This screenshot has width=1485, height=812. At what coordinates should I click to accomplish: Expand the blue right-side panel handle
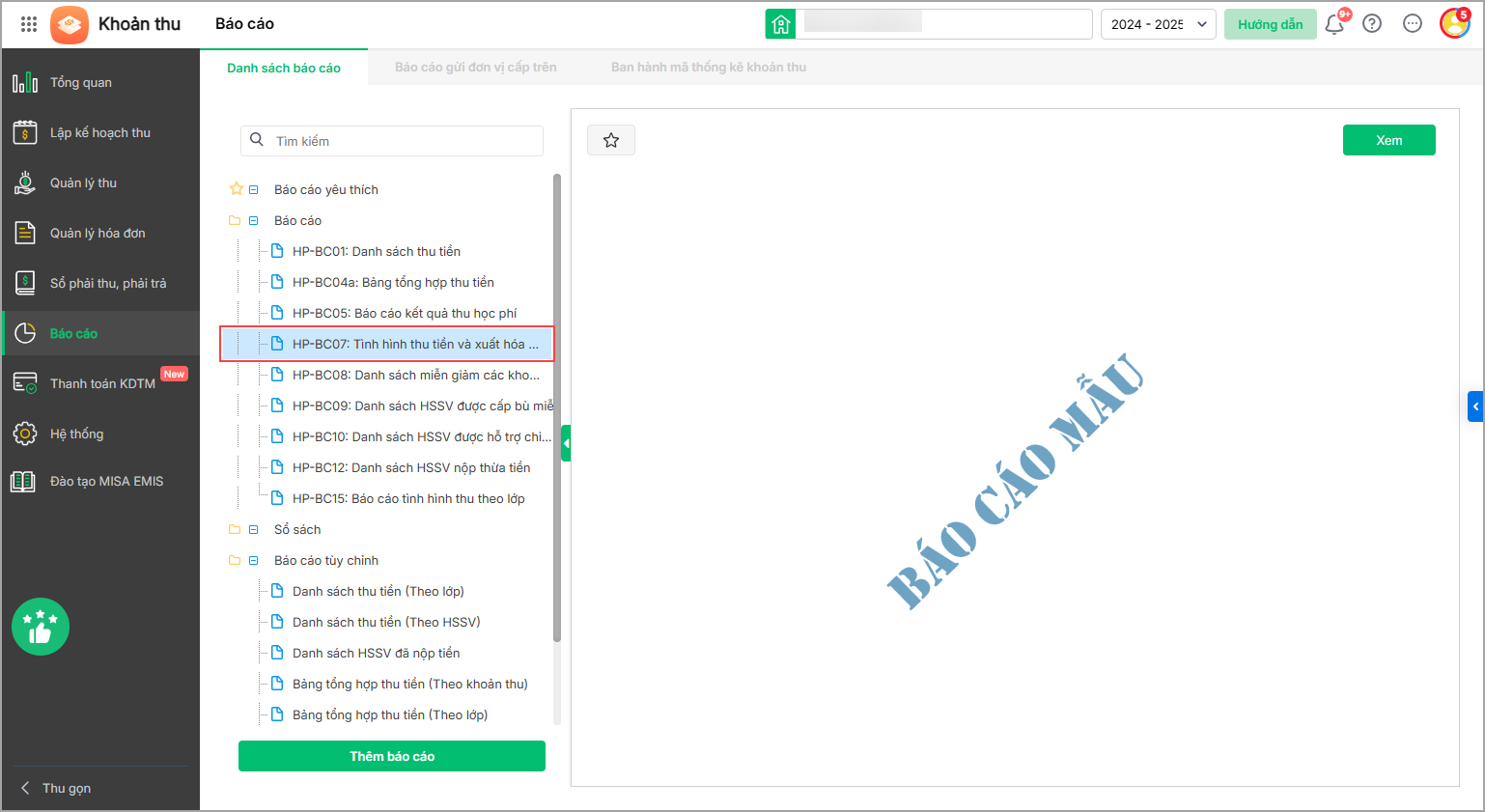tap(1475, 406)
